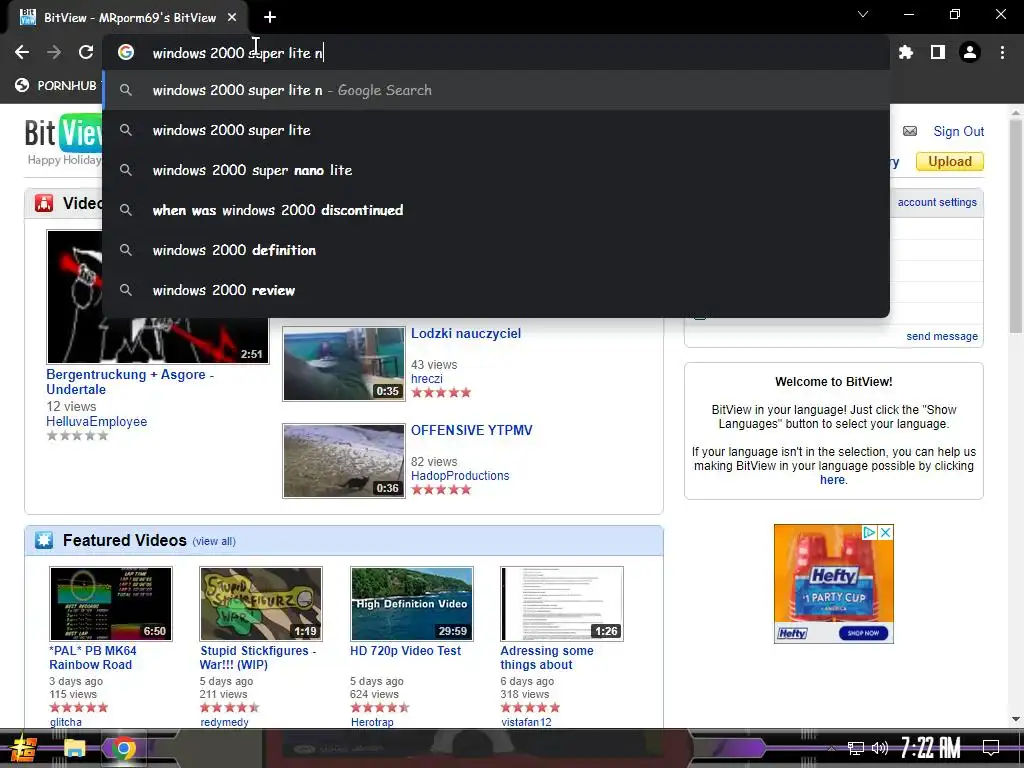Open File Explorer from the taskbar

coord(74,748)
